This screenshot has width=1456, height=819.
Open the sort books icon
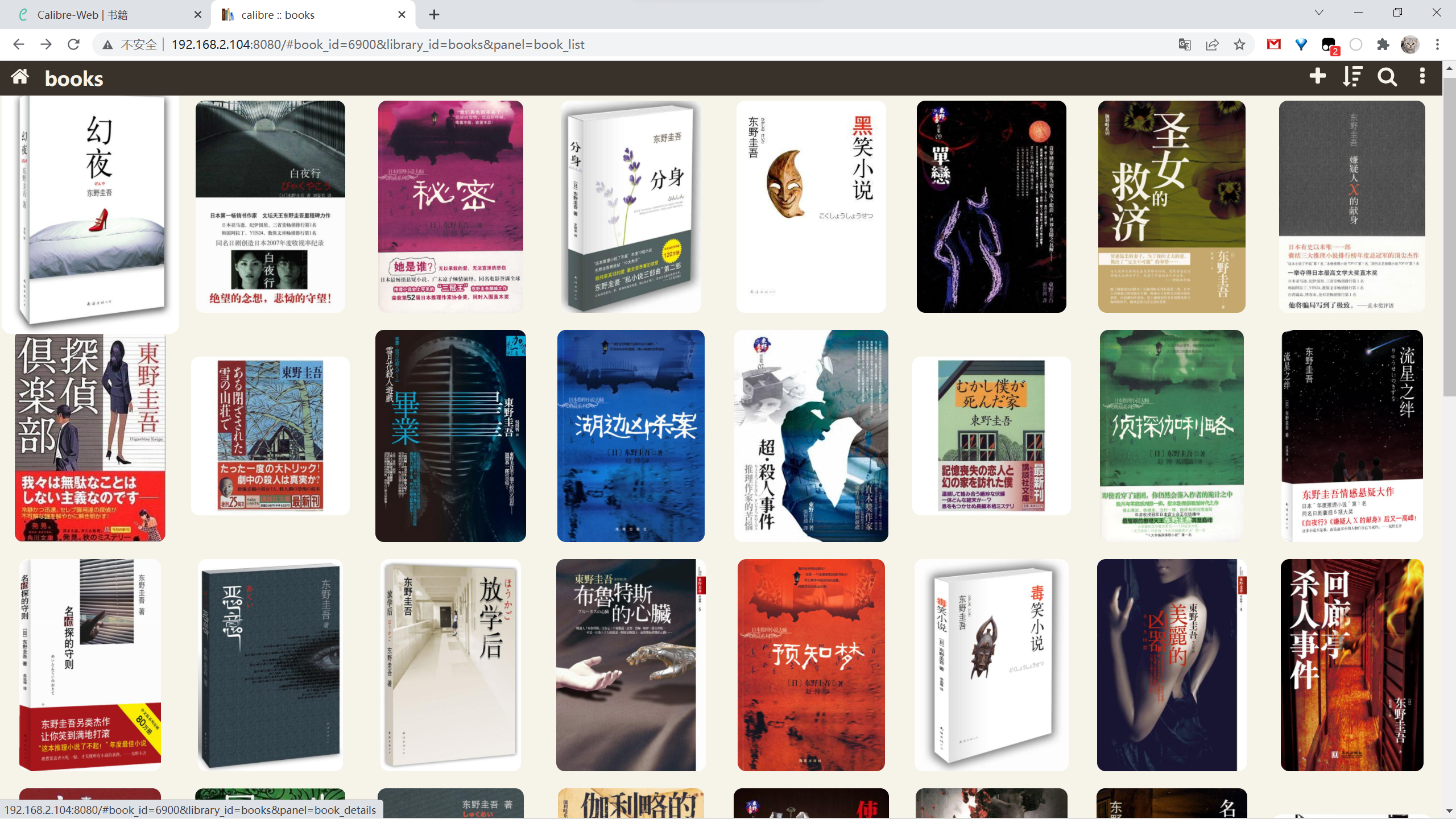point(1352,76)
